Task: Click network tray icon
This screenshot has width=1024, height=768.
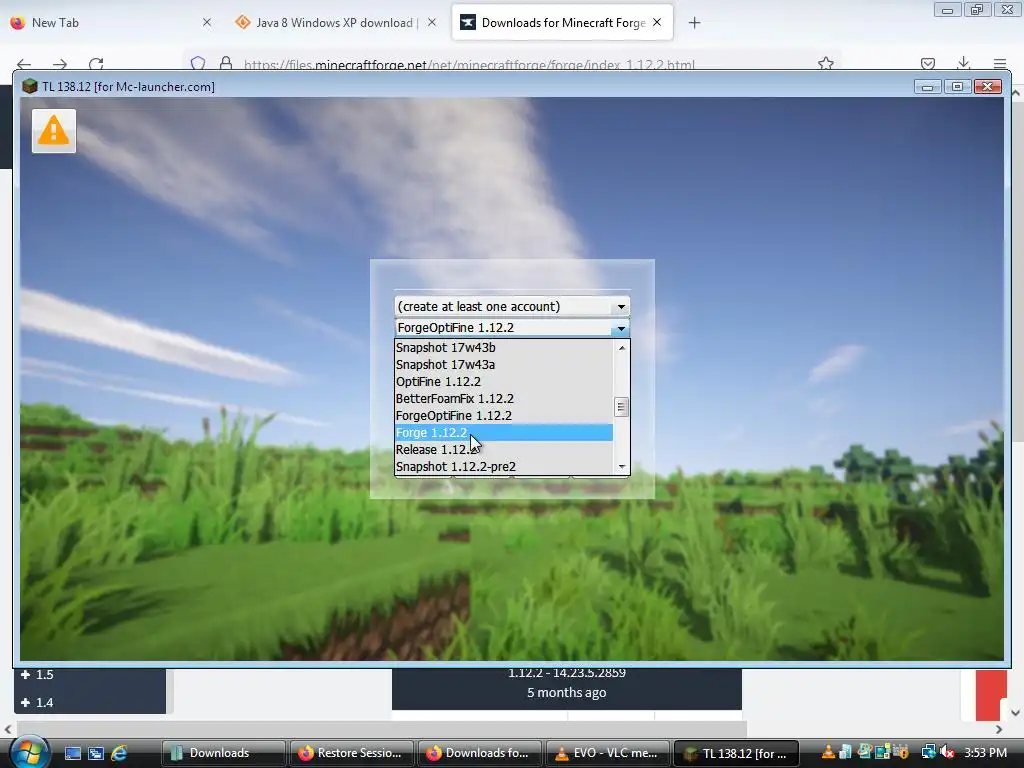Action: click(x=928, y=753)
